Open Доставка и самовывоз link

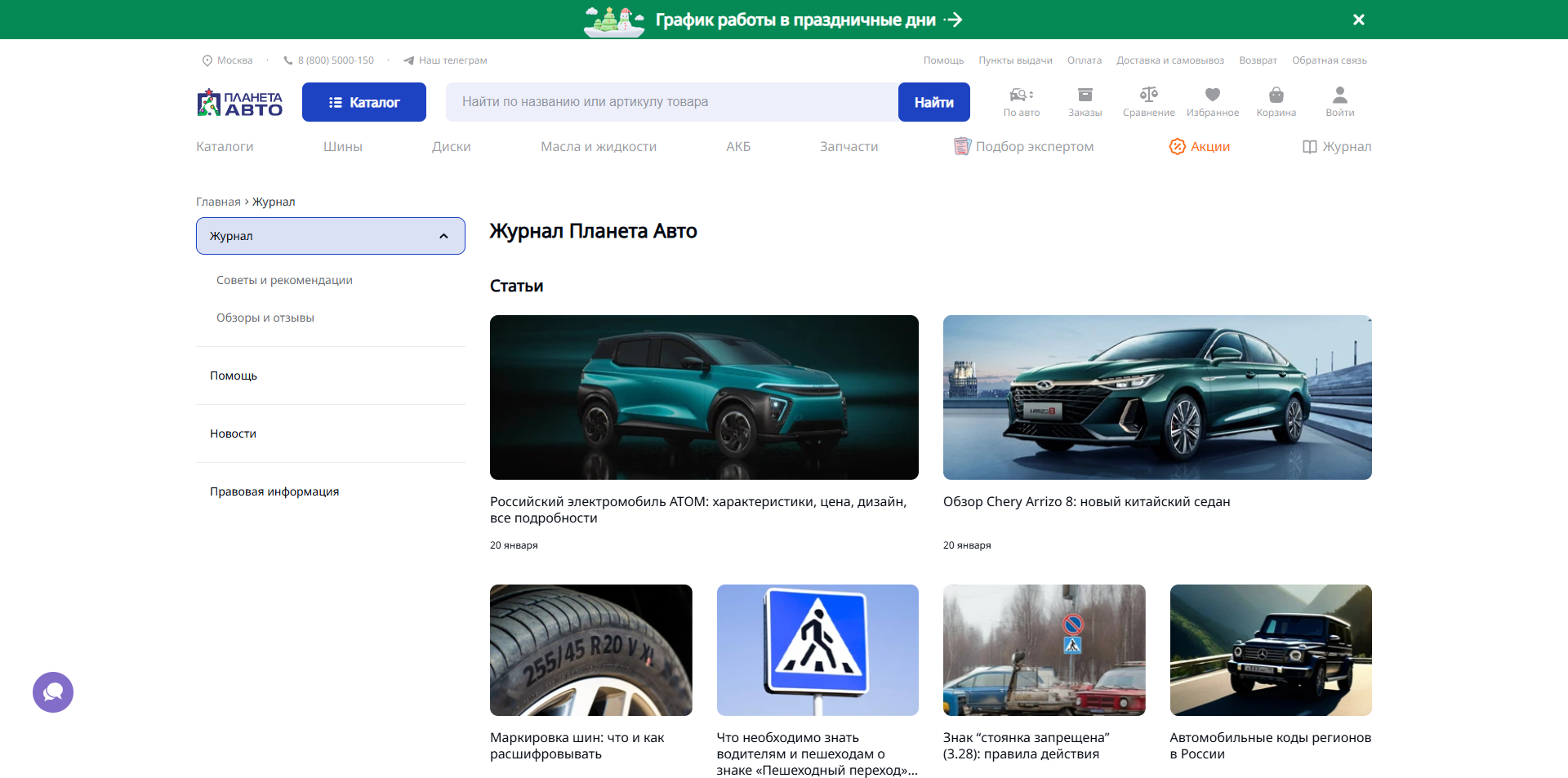point(1169,60)
